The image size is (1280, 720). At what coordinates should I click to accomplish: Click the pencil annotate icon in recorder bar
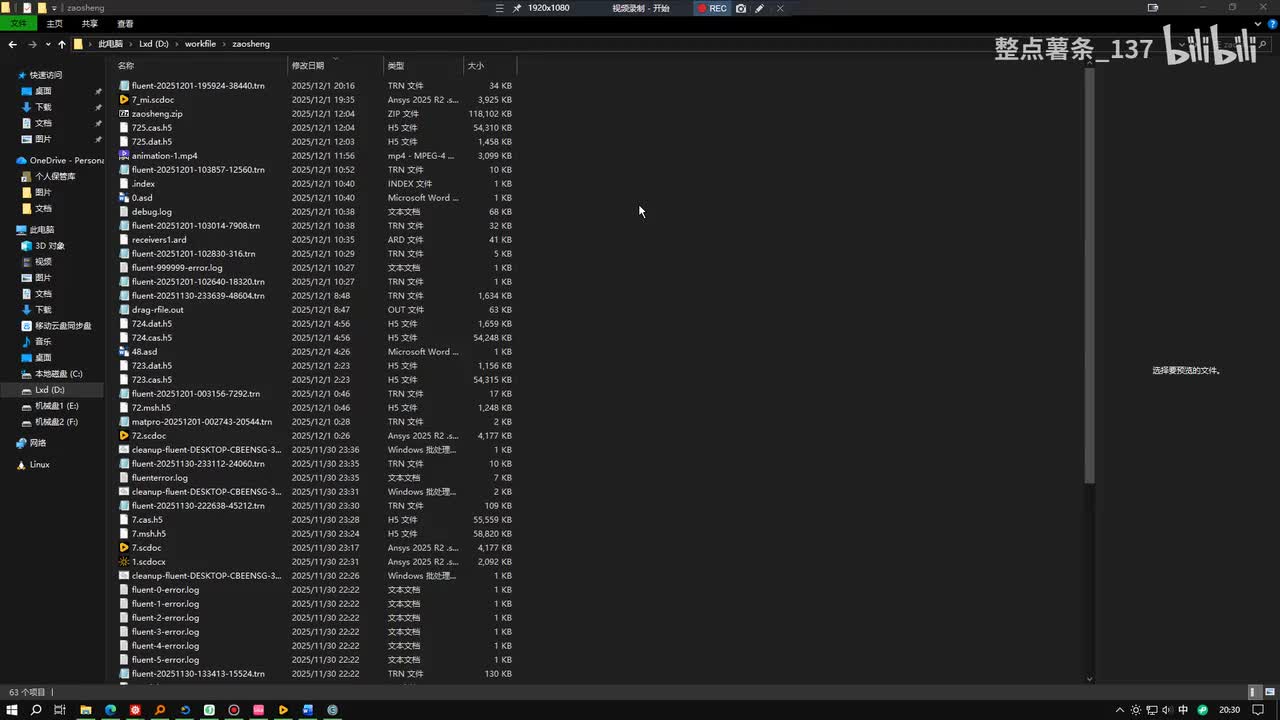click(x=760, y=8)
